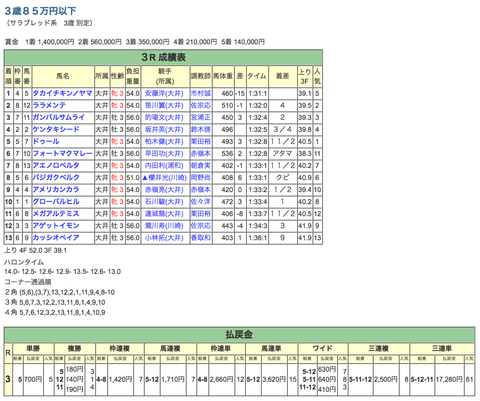
Task: Click the 馬名 column header
Action: (63, 76)
